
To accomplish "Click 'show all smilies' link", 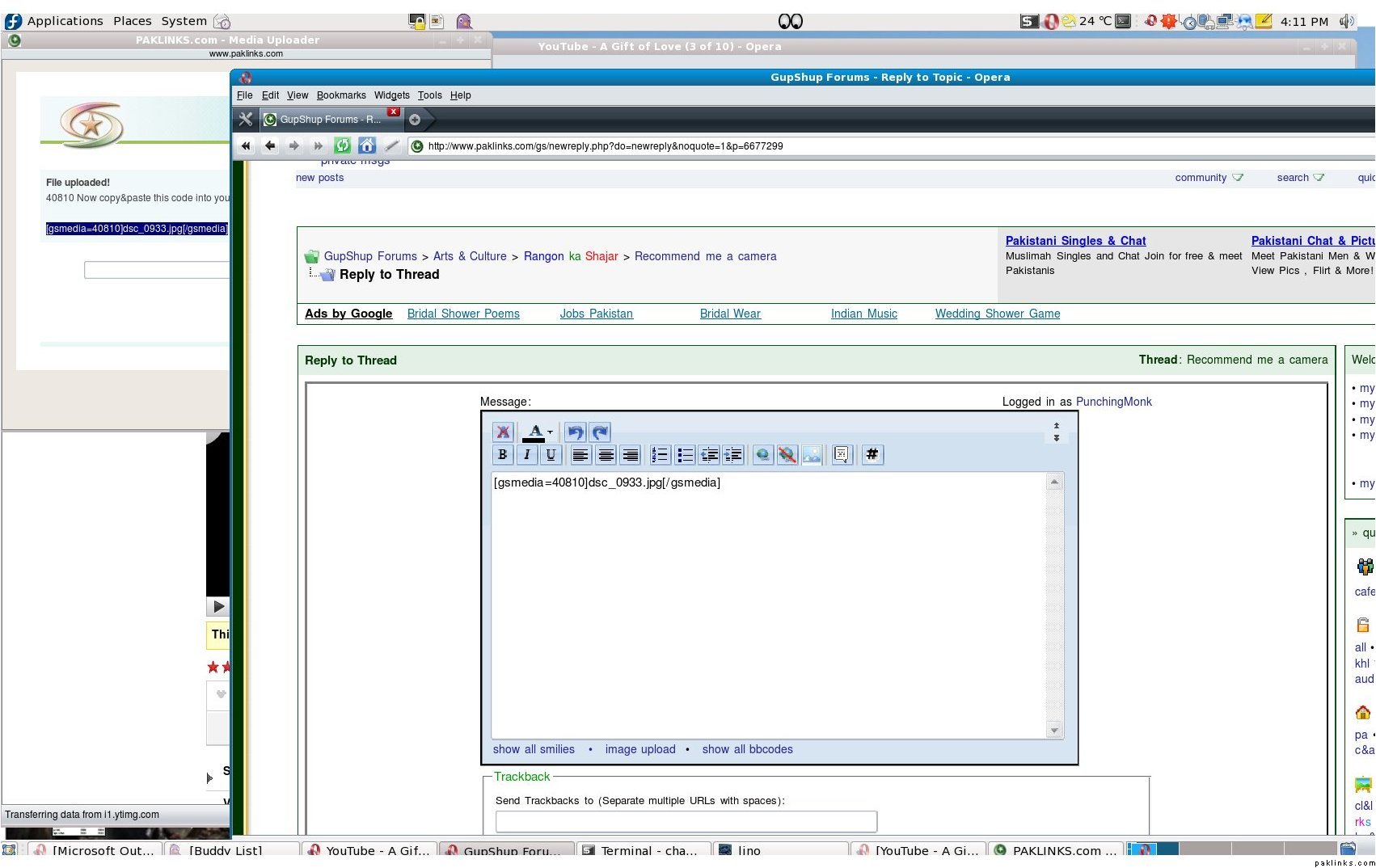I will pos(534,749).
